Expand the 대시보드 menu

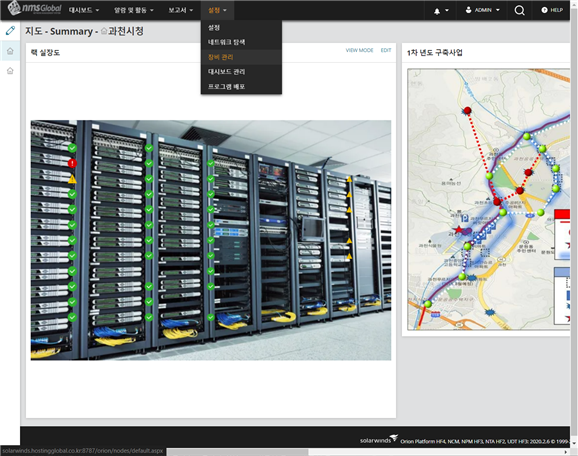click(x=84, y=10)
